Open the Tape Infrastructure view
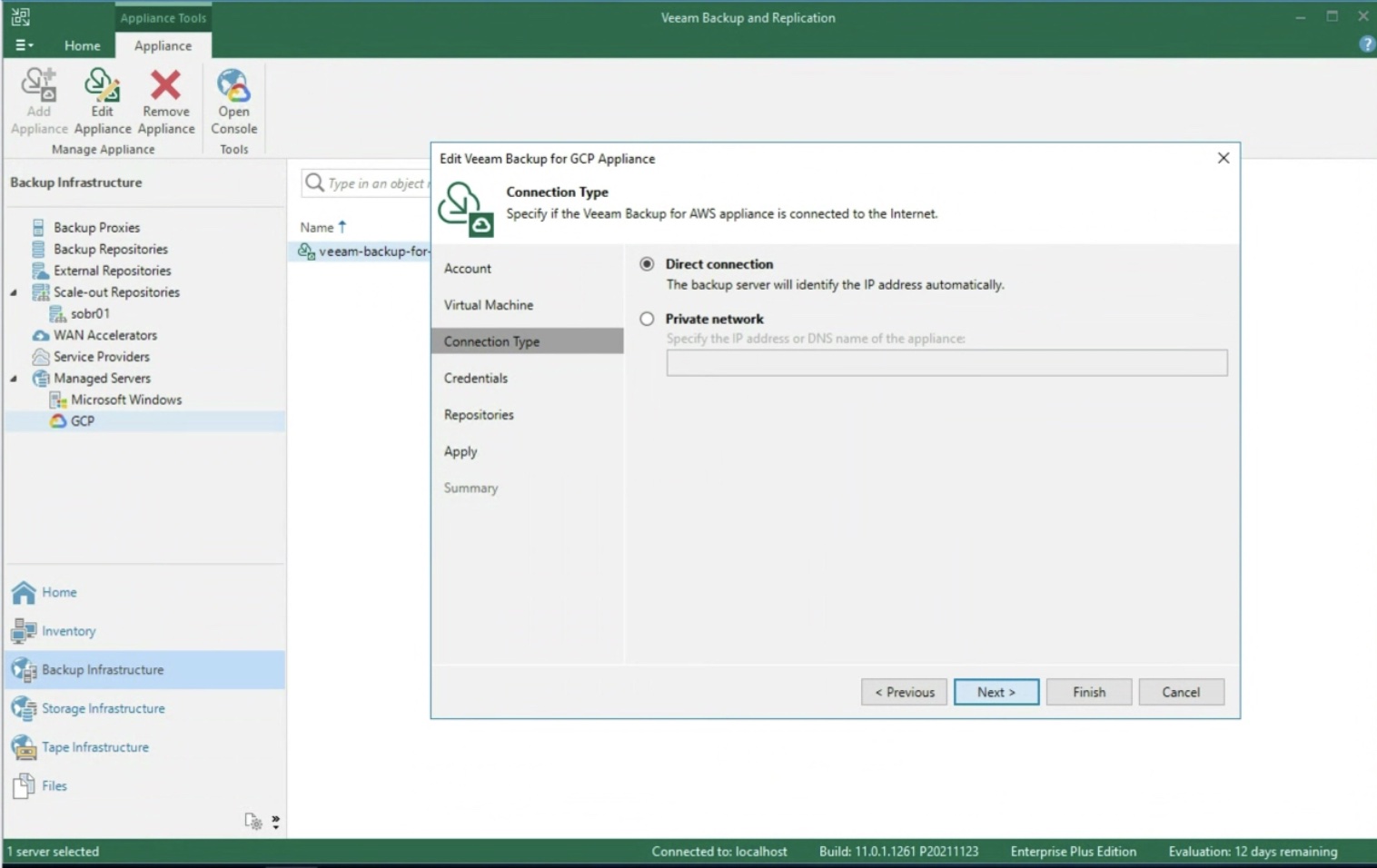 click(x=95, y=747)
